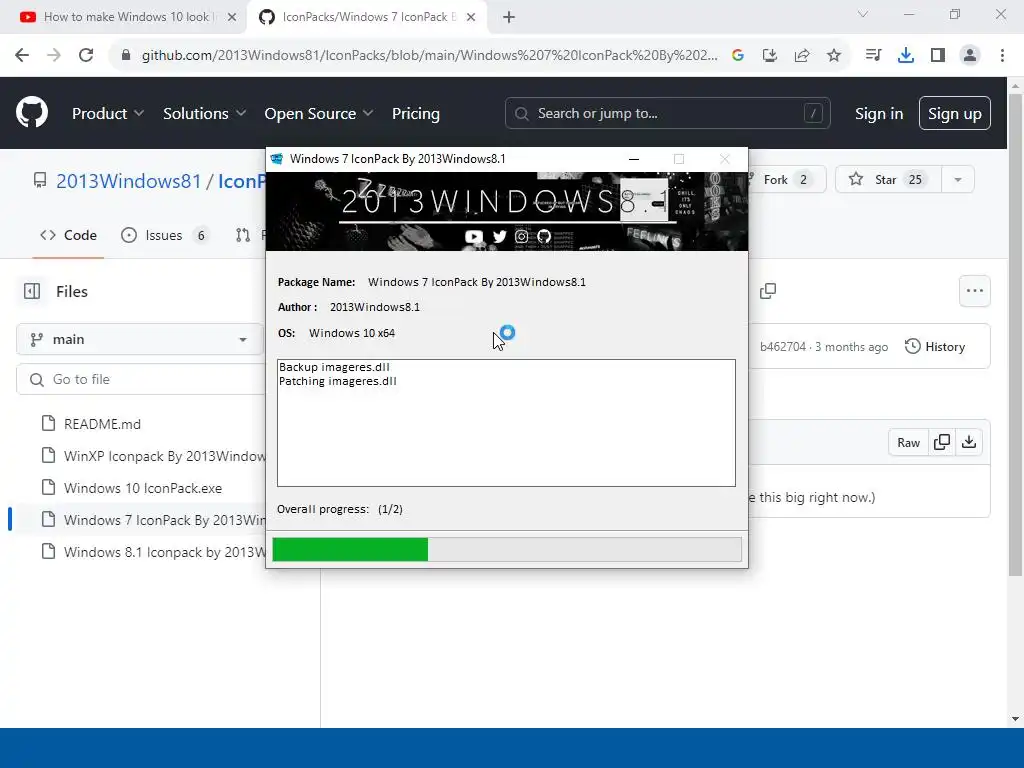Open the 2013Windows81 user link

point(129,181)
